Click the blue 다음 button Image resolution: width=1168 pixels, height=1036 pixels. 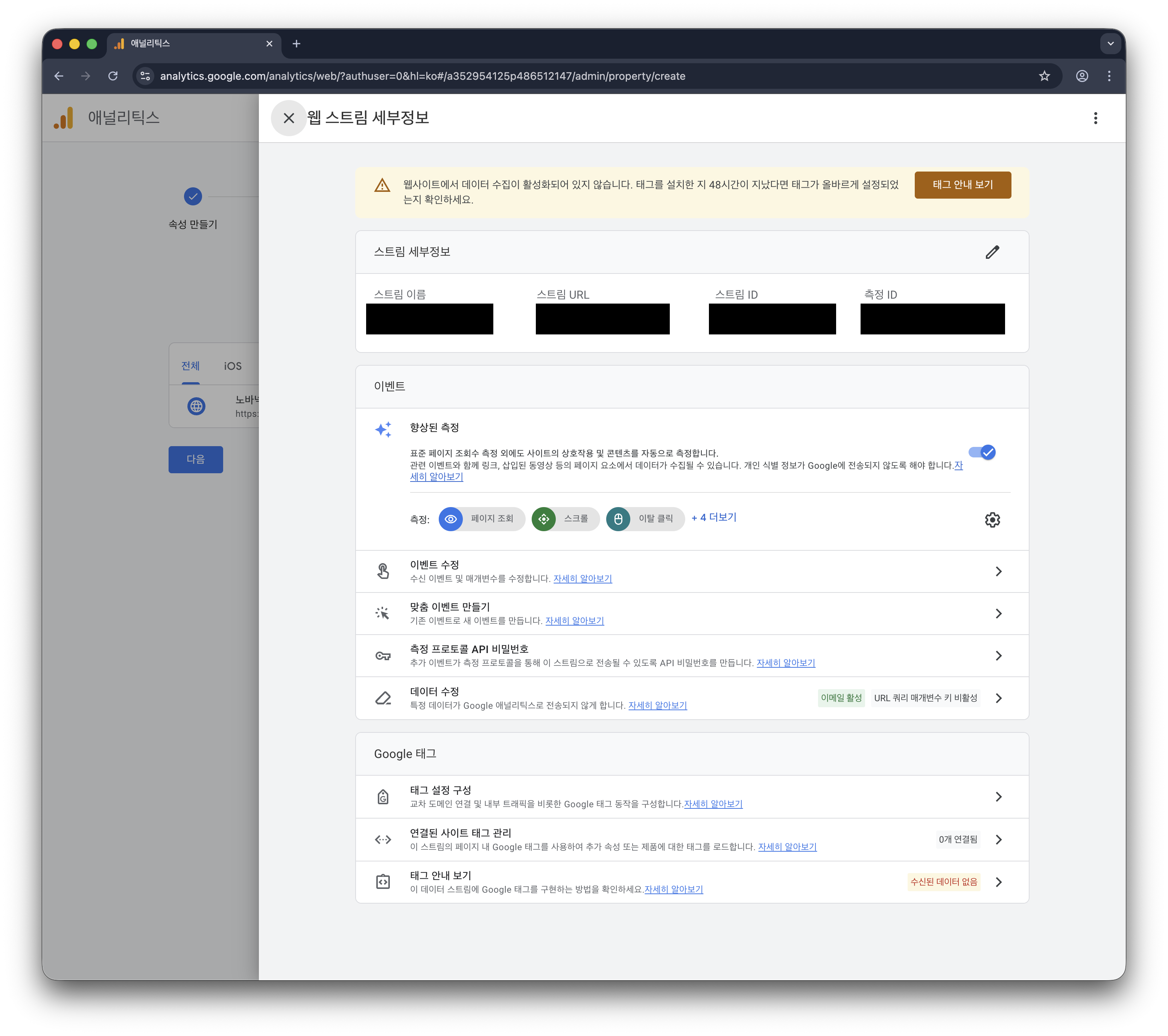195,459
